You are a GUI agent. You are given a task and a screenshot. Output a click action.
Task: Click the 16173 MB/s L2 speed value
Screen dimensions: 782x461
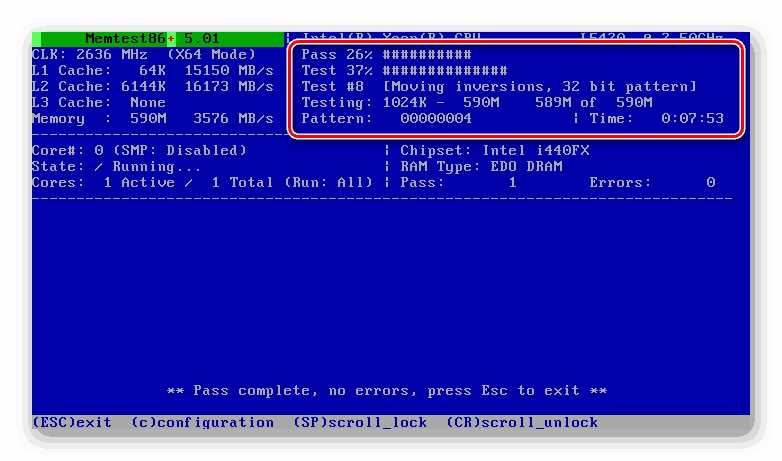click(x=229, y=86)
